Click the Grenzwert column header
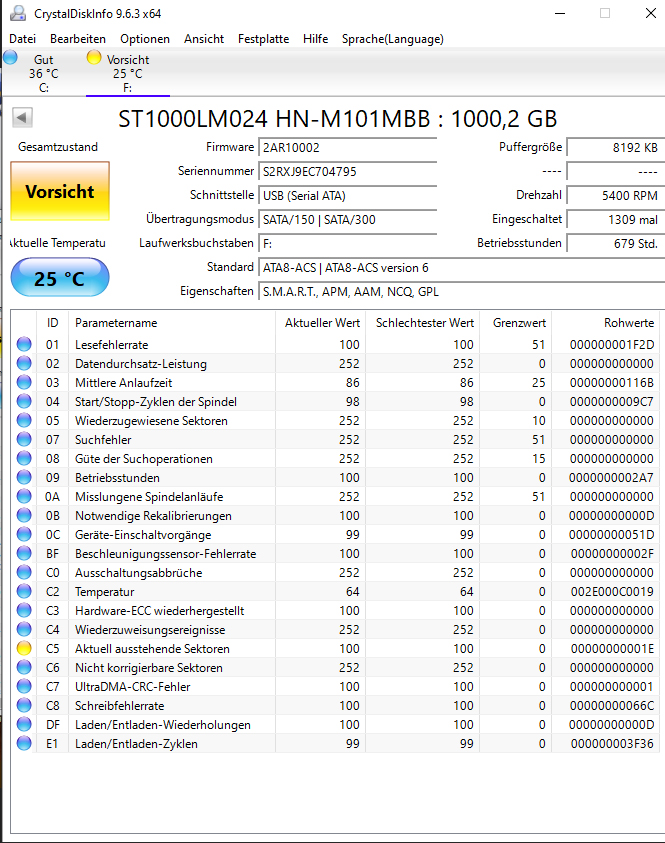Viewport: 665px width, 843px height. [516, 323]
